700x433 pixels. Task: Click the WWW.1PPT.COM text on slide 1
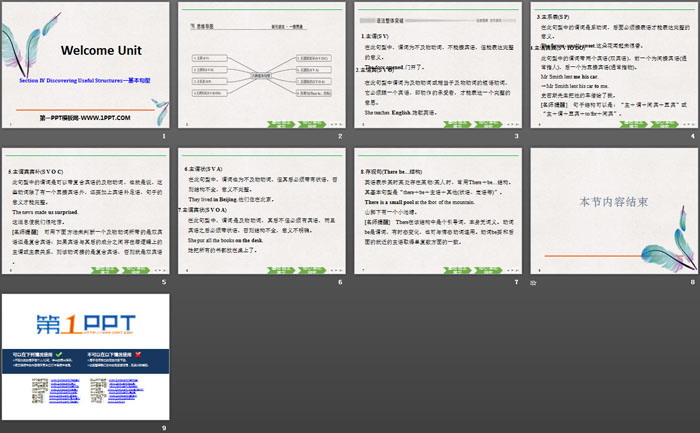click(86, 118)
